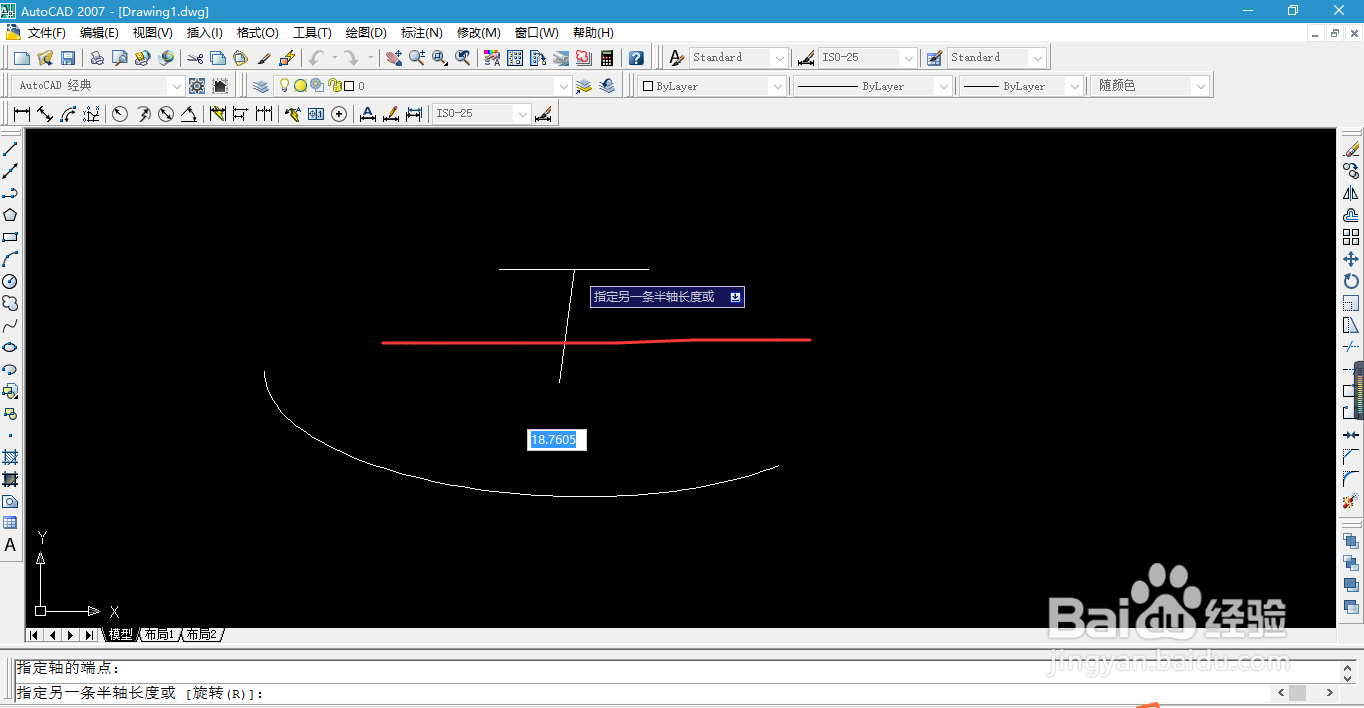The image size is (1364, 708).
Task: Click command line horizontal scrollbar right arrow
Action: pyautogui.click(x=1329, y=693)
